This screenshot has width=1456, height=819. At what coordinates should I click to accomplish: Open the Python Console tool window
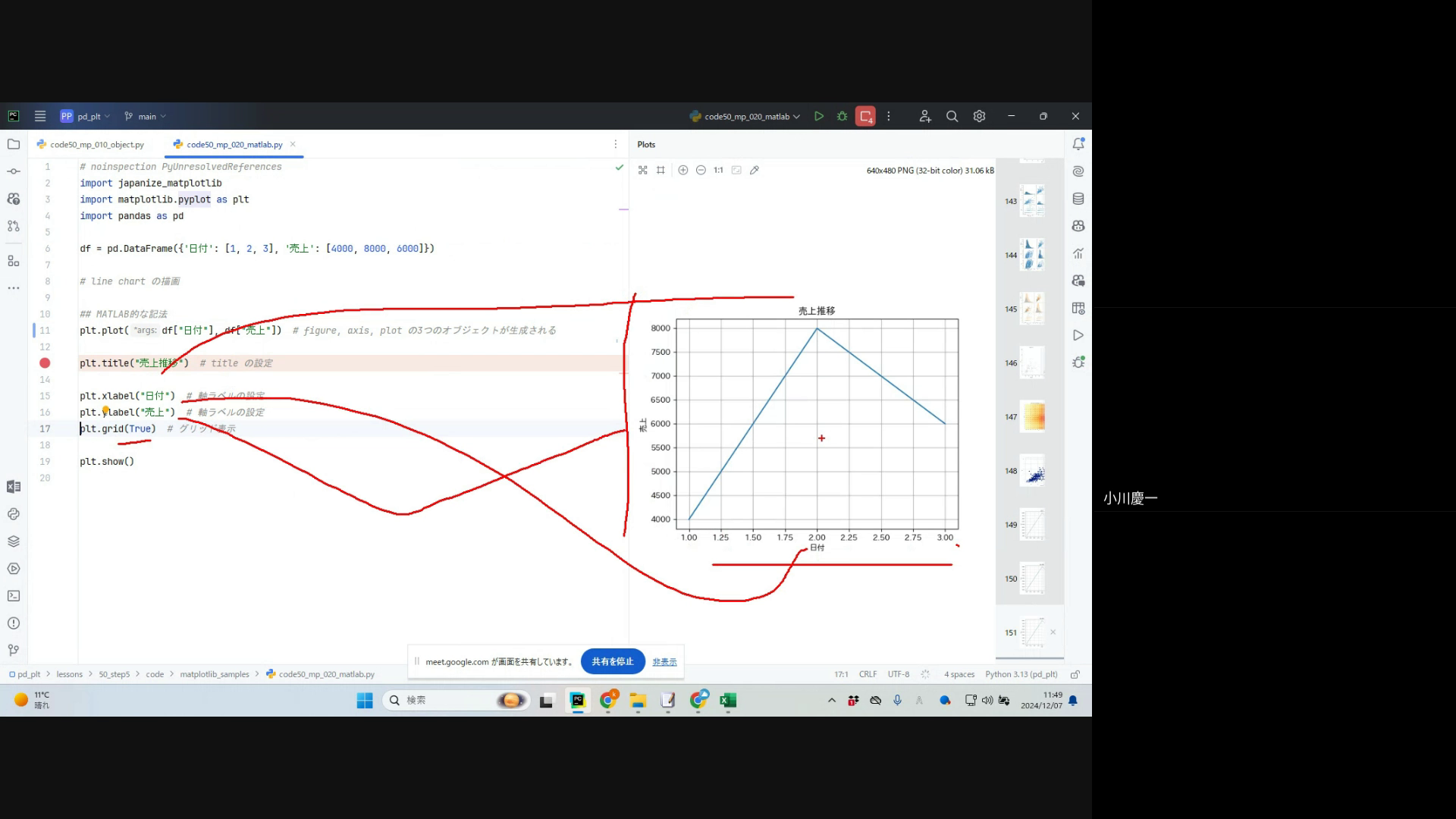coord(14,514)
